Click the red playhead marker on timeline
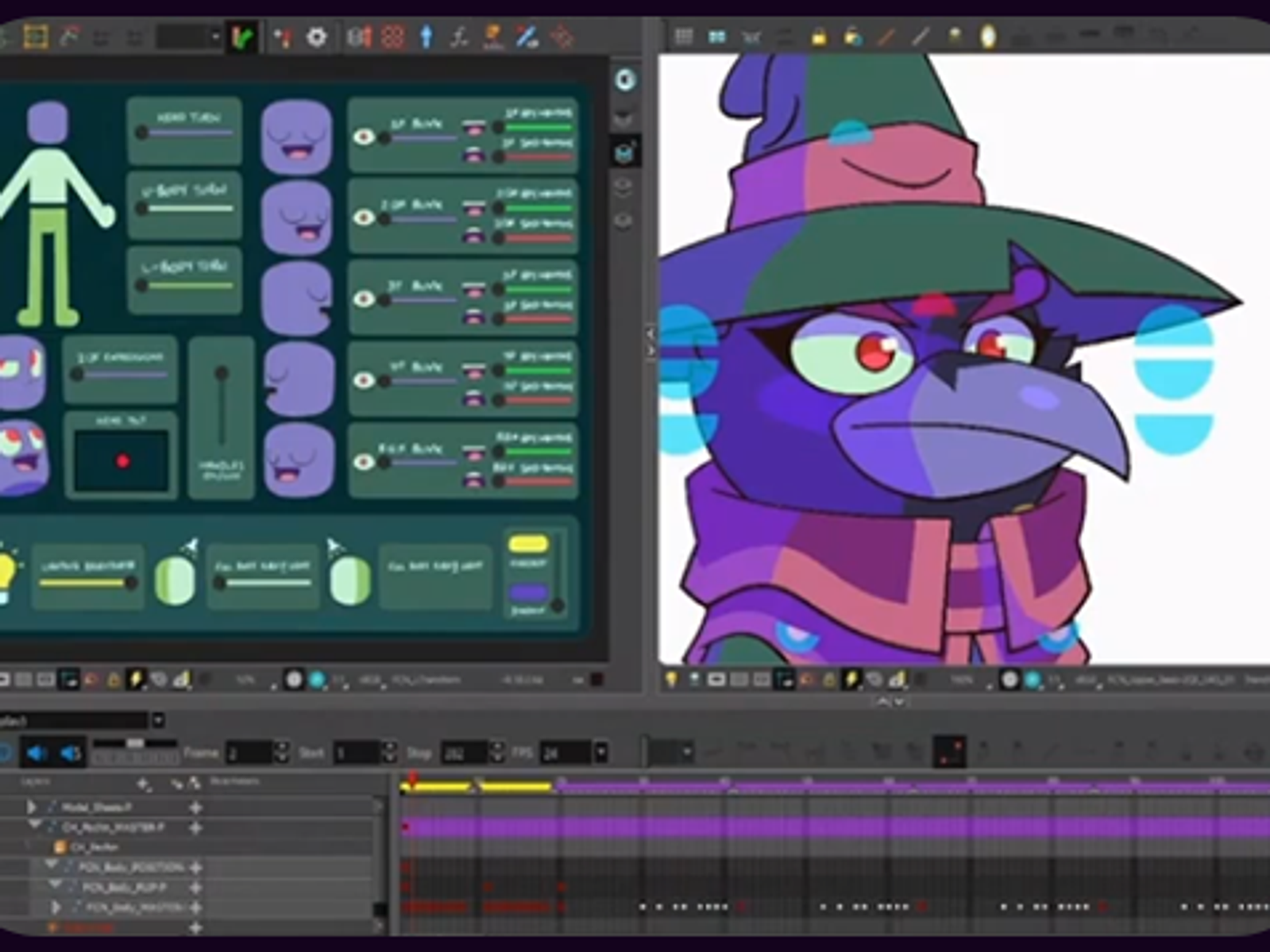Viewport: 1270px width, 952px height. (412, 779)
